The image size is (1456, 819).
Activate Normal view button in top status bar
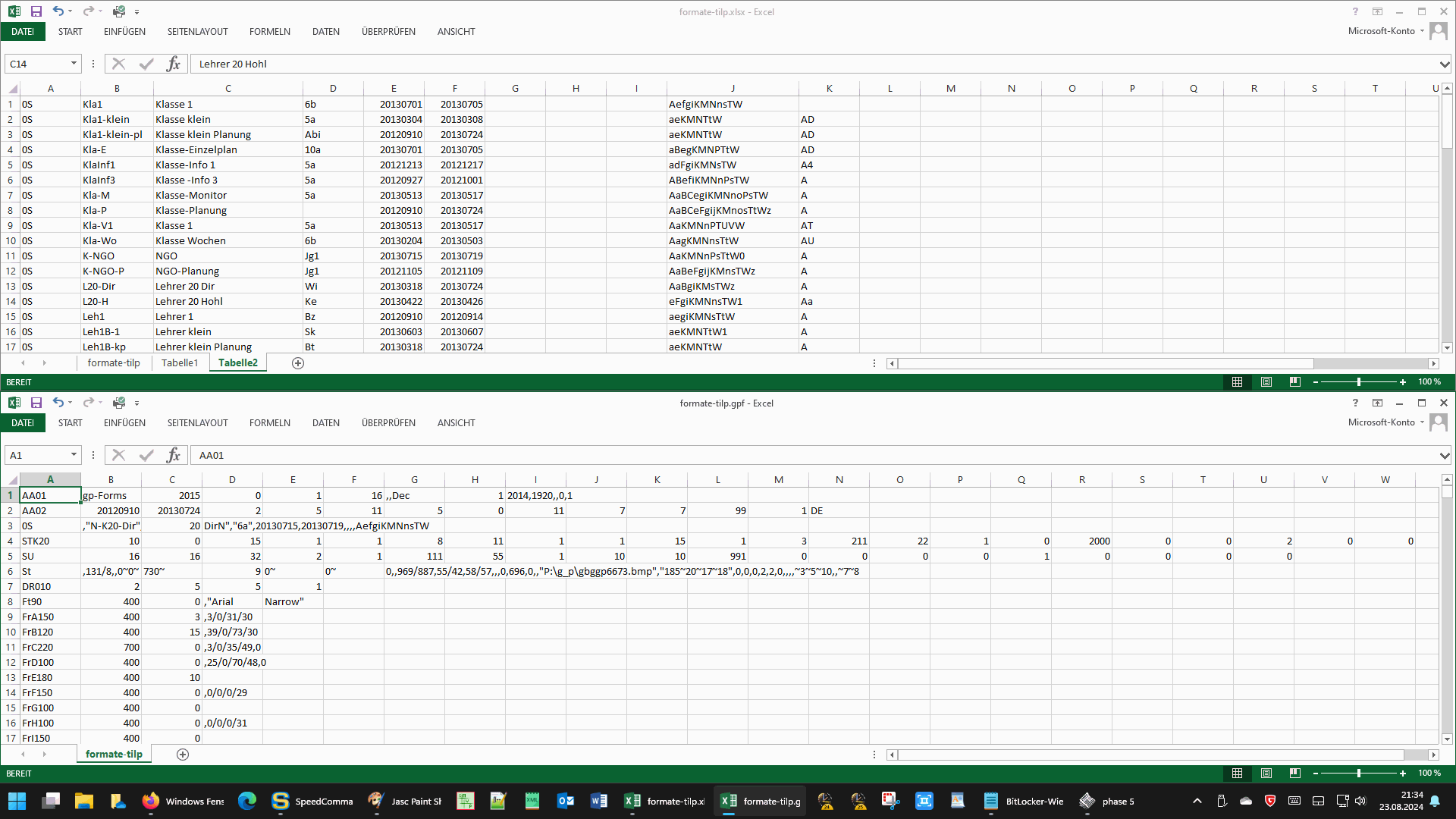(x=1237, y=382)
